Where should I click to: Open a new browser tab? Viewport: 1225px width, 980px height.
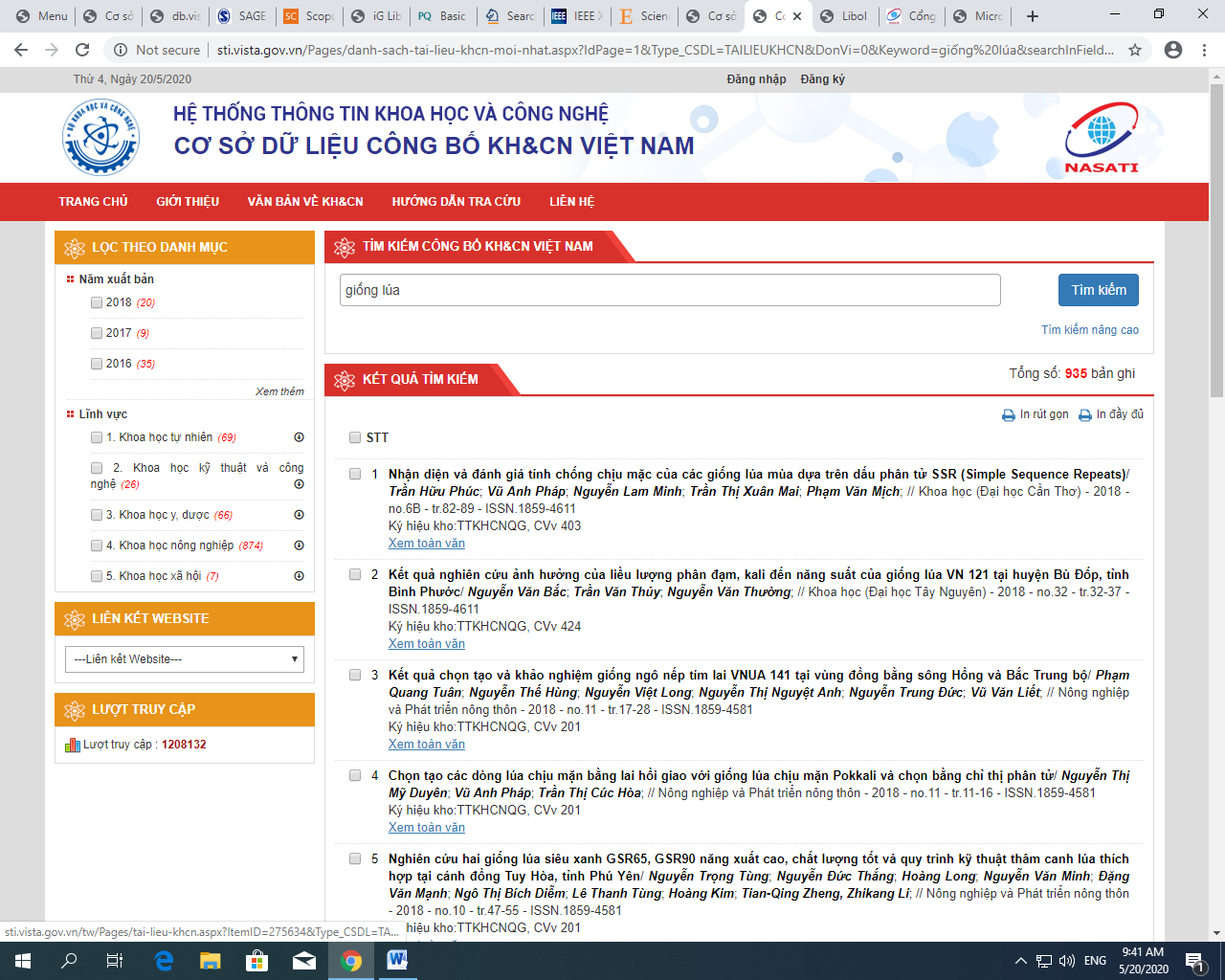tap(1032, 16)
